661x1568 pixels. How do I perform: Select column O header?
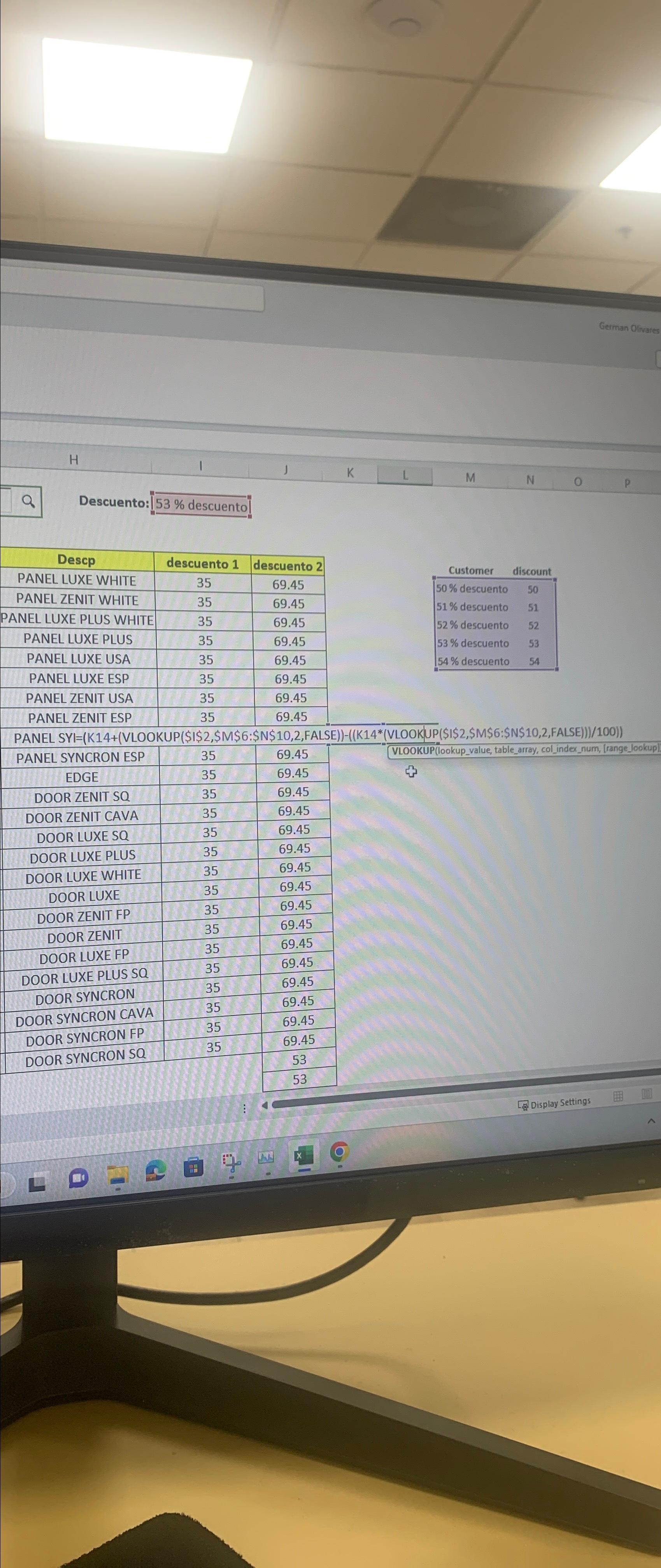[x=577, y=482]
